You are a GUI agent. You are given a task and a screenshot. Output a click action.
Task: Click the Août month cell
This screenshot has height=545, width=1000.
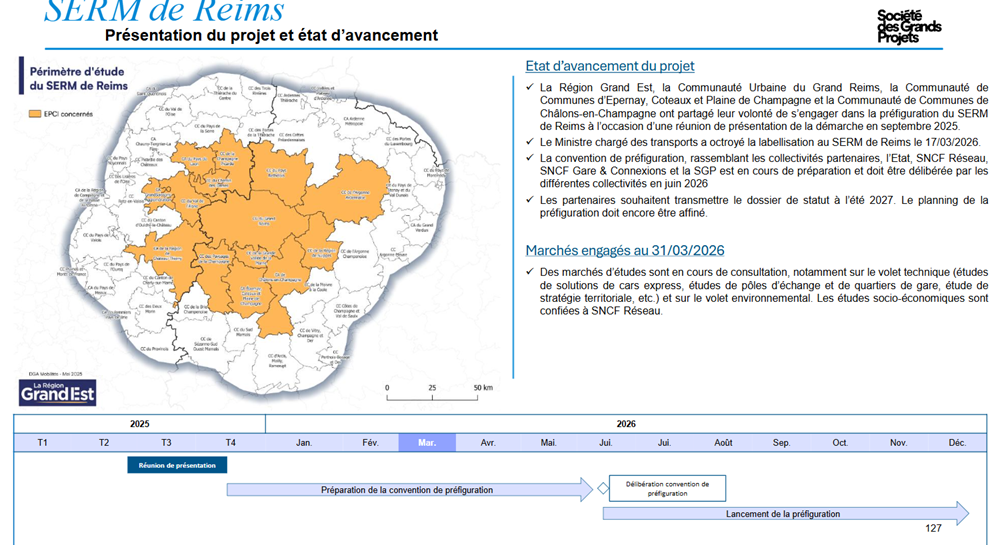click(x=723, y=442)
